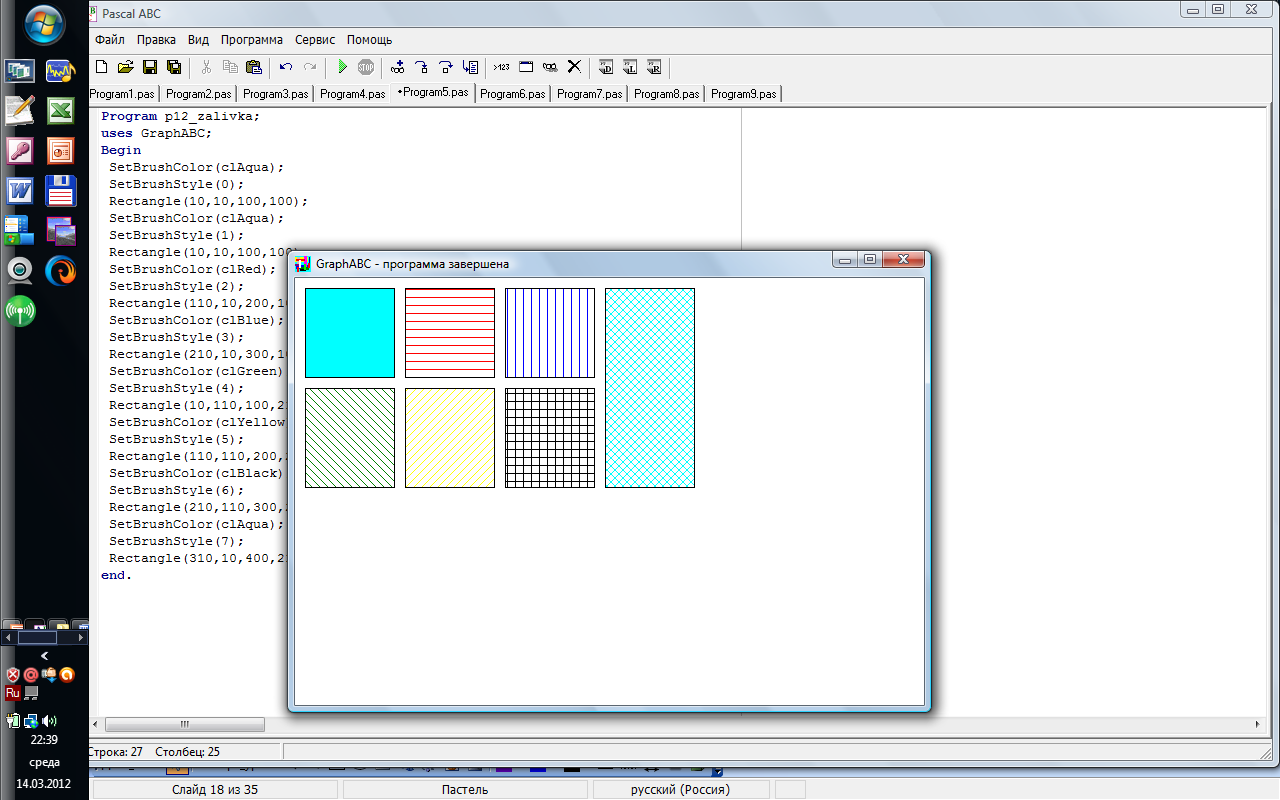Viewport: 1280px width, 800px height.
Task: Undo last edit in editor
Action: [286, 67]
